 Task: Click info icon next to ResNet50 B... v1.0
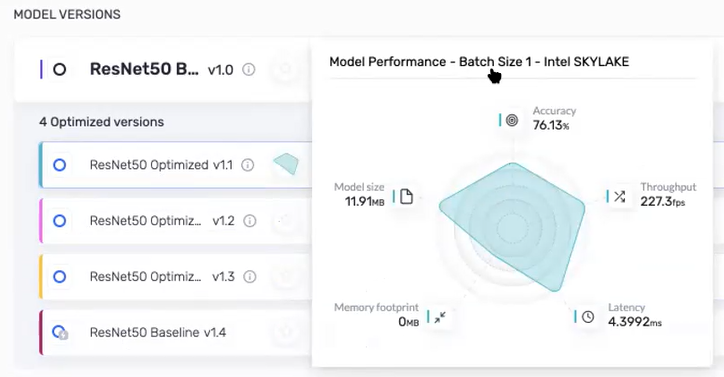(248, 70)
